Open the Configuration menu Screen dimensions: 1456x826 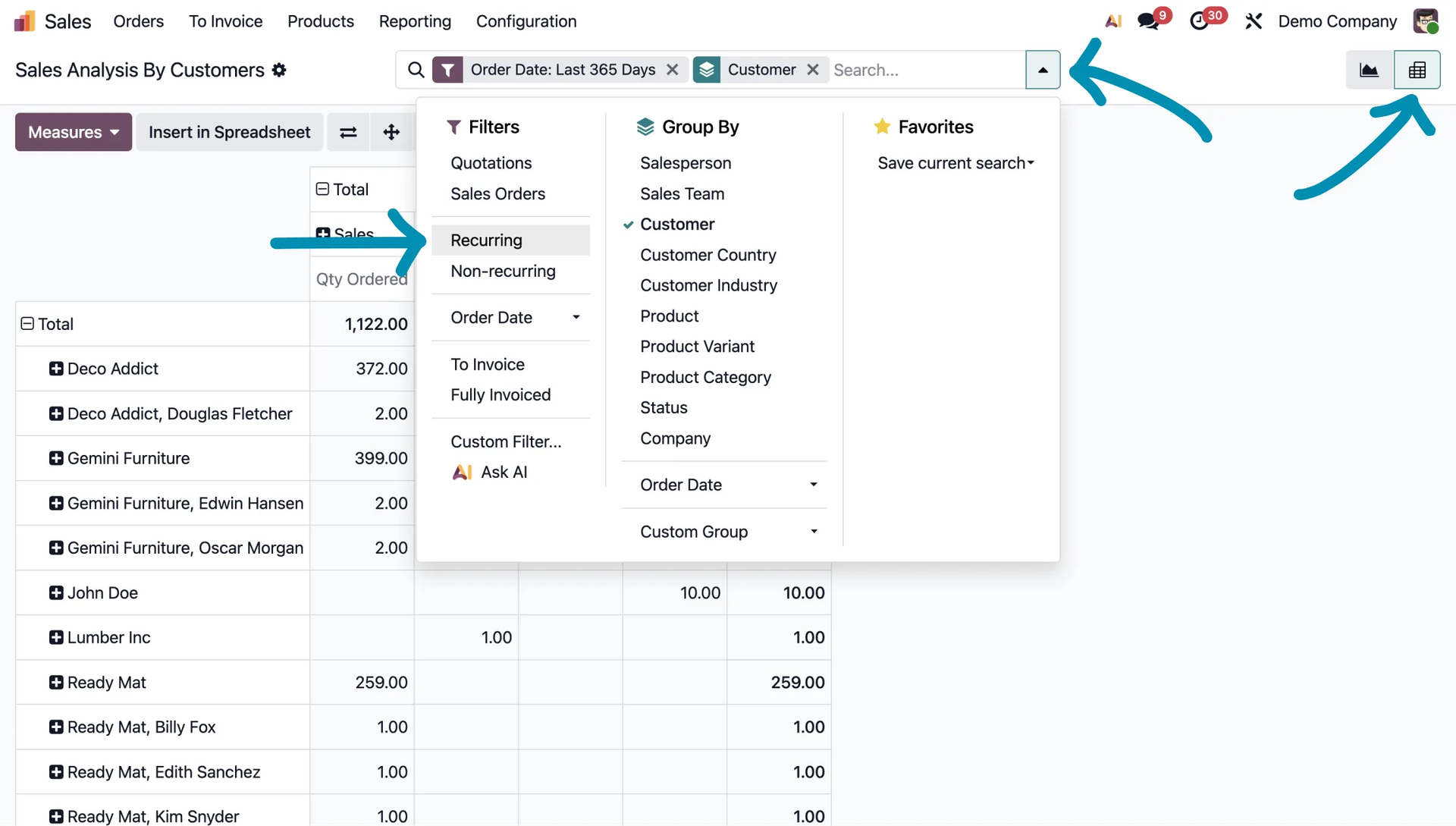[x=526, y=21]
